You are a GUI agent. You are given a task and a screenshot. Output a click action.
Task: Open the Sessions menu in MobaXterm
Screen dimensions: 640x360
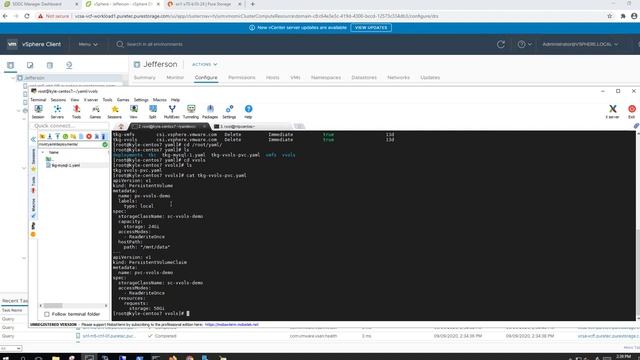pos(58,100)
